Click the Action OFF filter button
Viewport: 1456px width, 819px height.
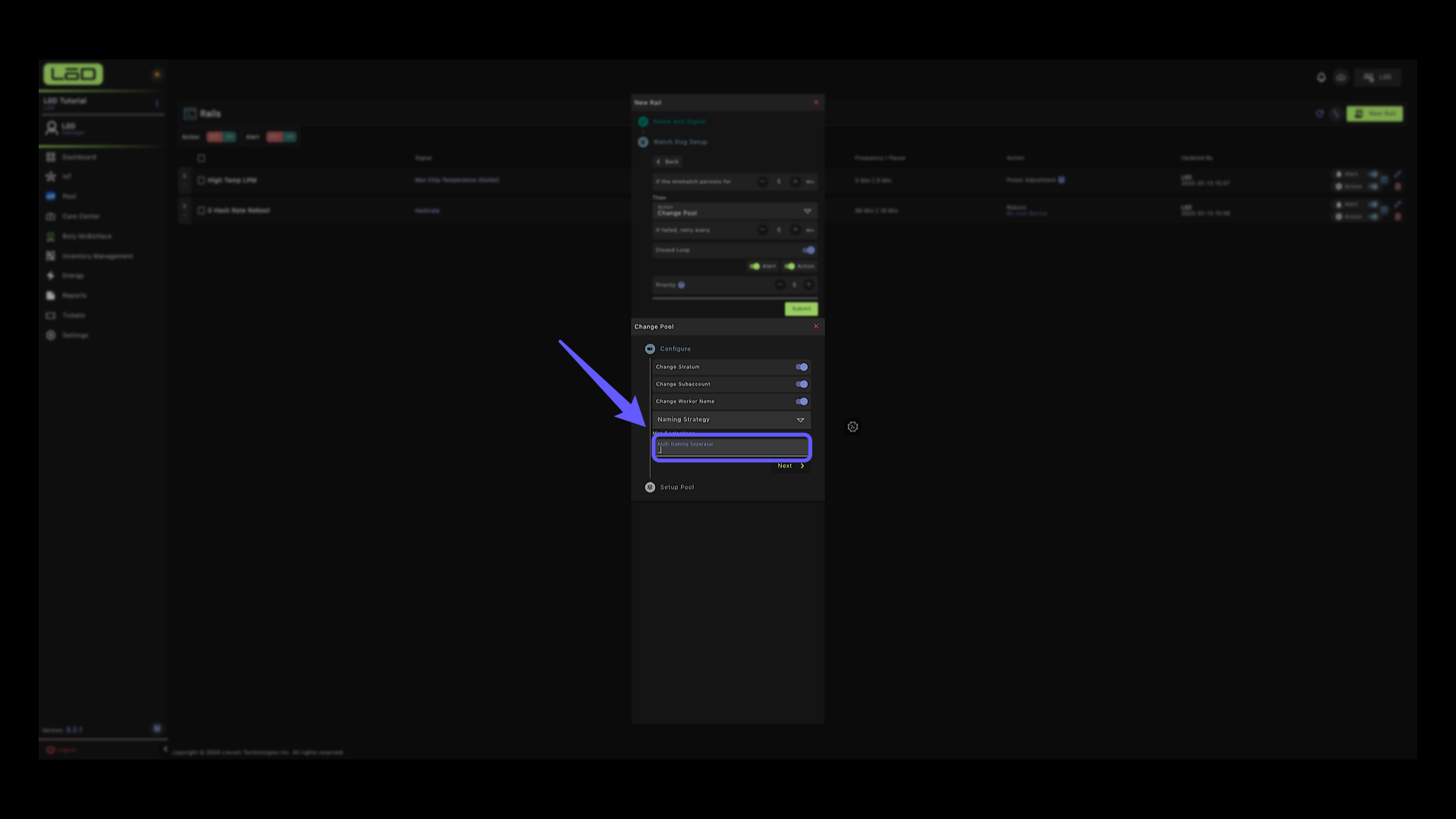coord(215,137)
